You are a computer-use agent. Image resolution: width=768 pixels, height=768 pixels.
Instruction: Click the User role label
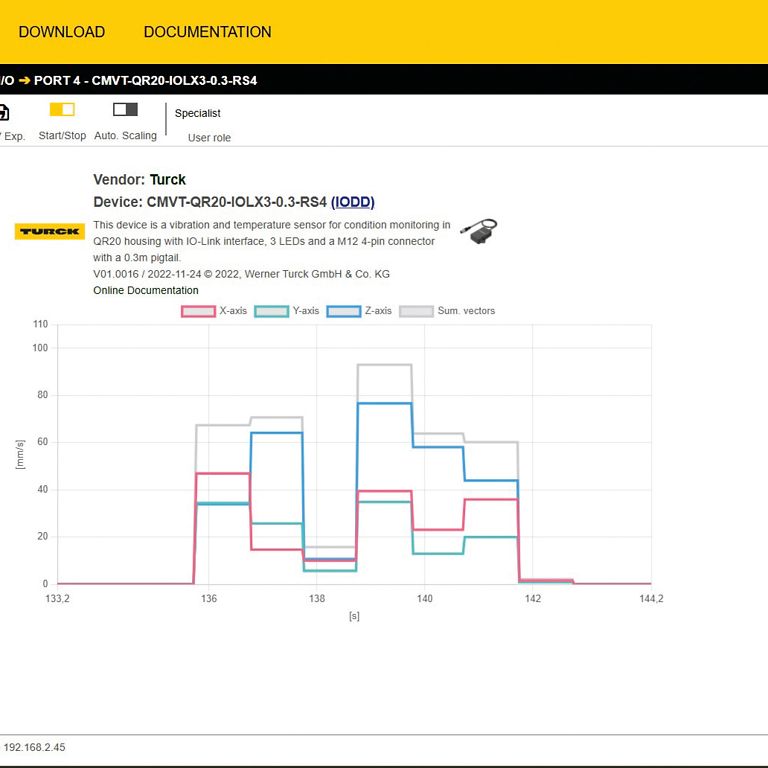209,138
